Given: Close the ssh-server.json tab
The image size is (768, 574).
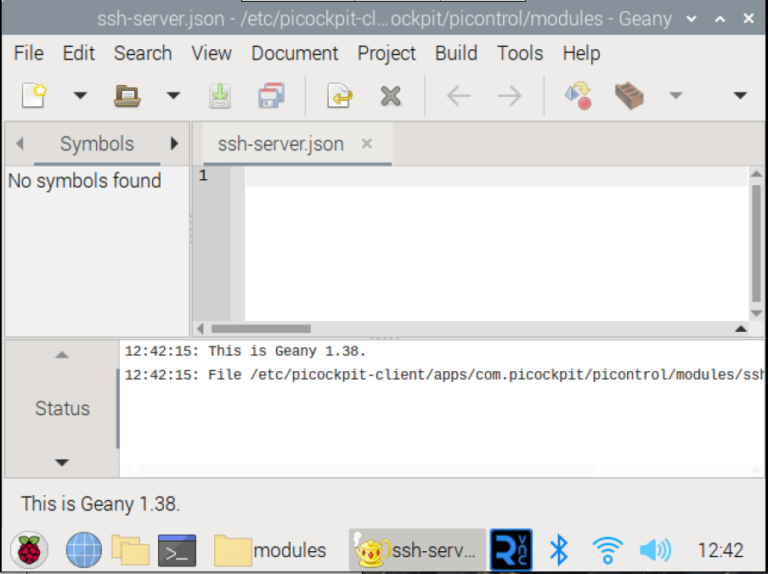Looking at the screenshot, I should [366, 144].
